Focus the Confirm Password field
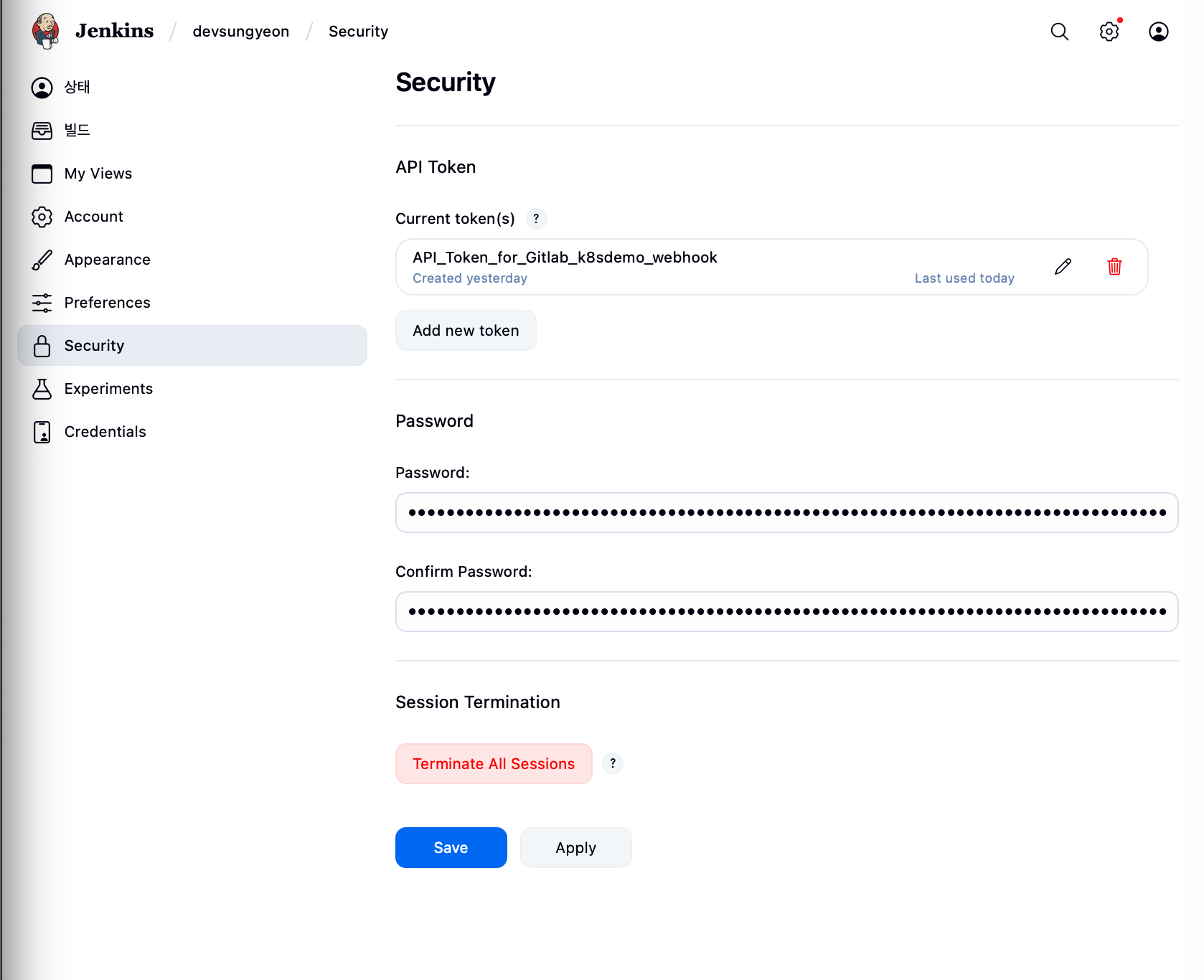The width and height of the screenshot is (1204, 980). [x=786, y=612]
